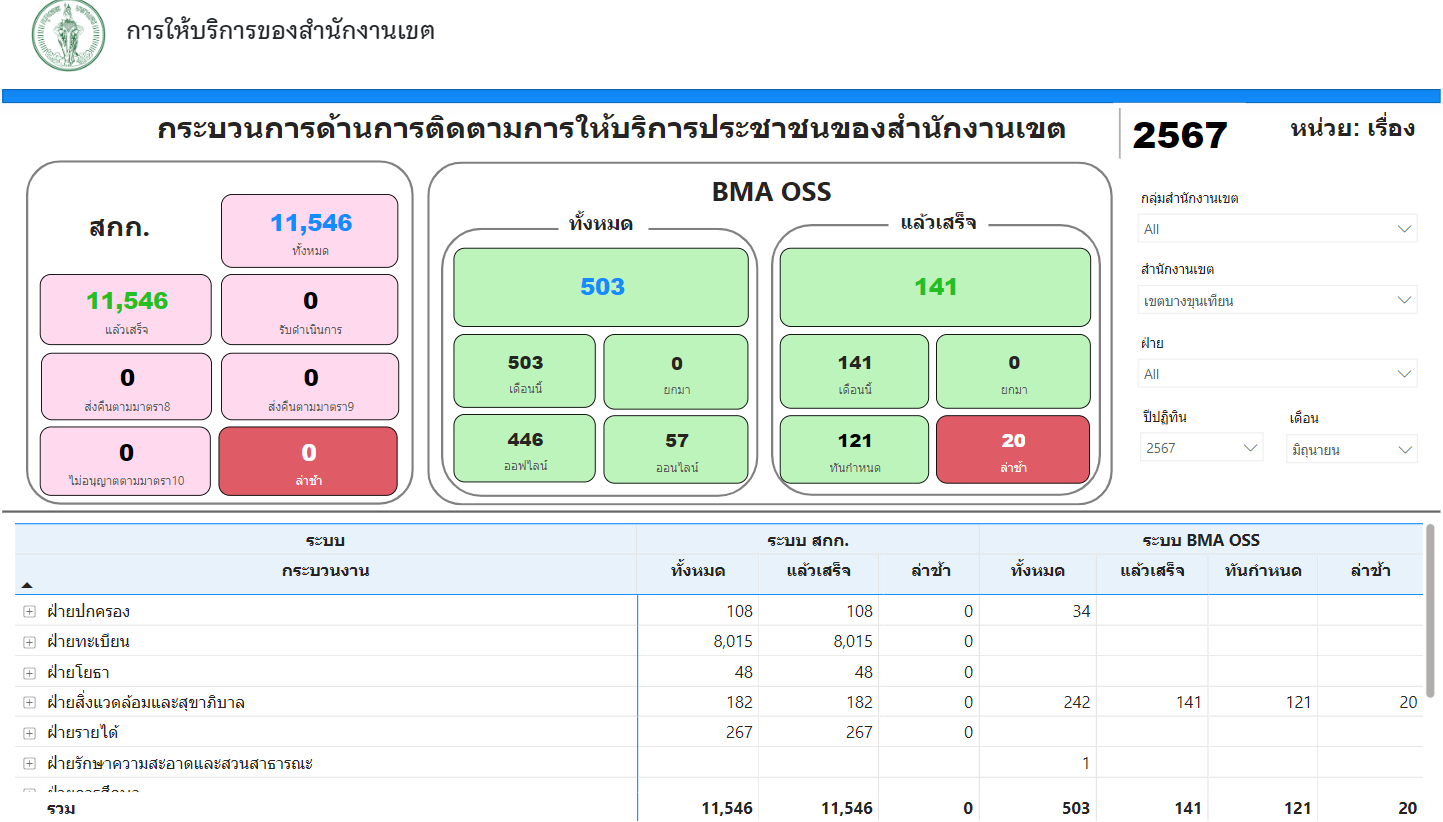Image resolution: width=1443 pixels, height=822 pixels.
Task: Open the ฝ่าย filter dropdown
Action: (x=1277, y=374)
